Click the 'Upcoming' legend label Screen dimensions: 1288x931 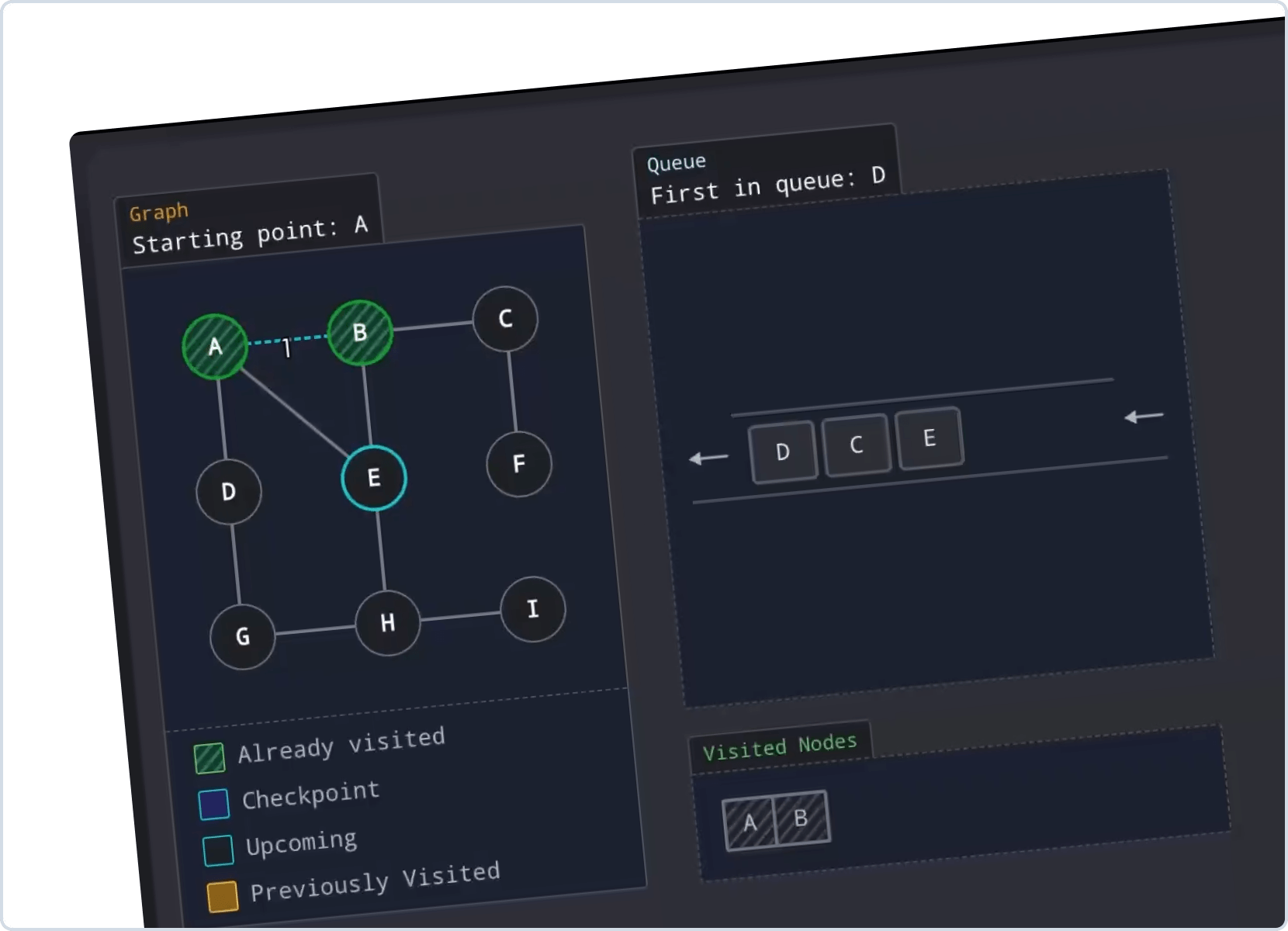coord(302,843)
